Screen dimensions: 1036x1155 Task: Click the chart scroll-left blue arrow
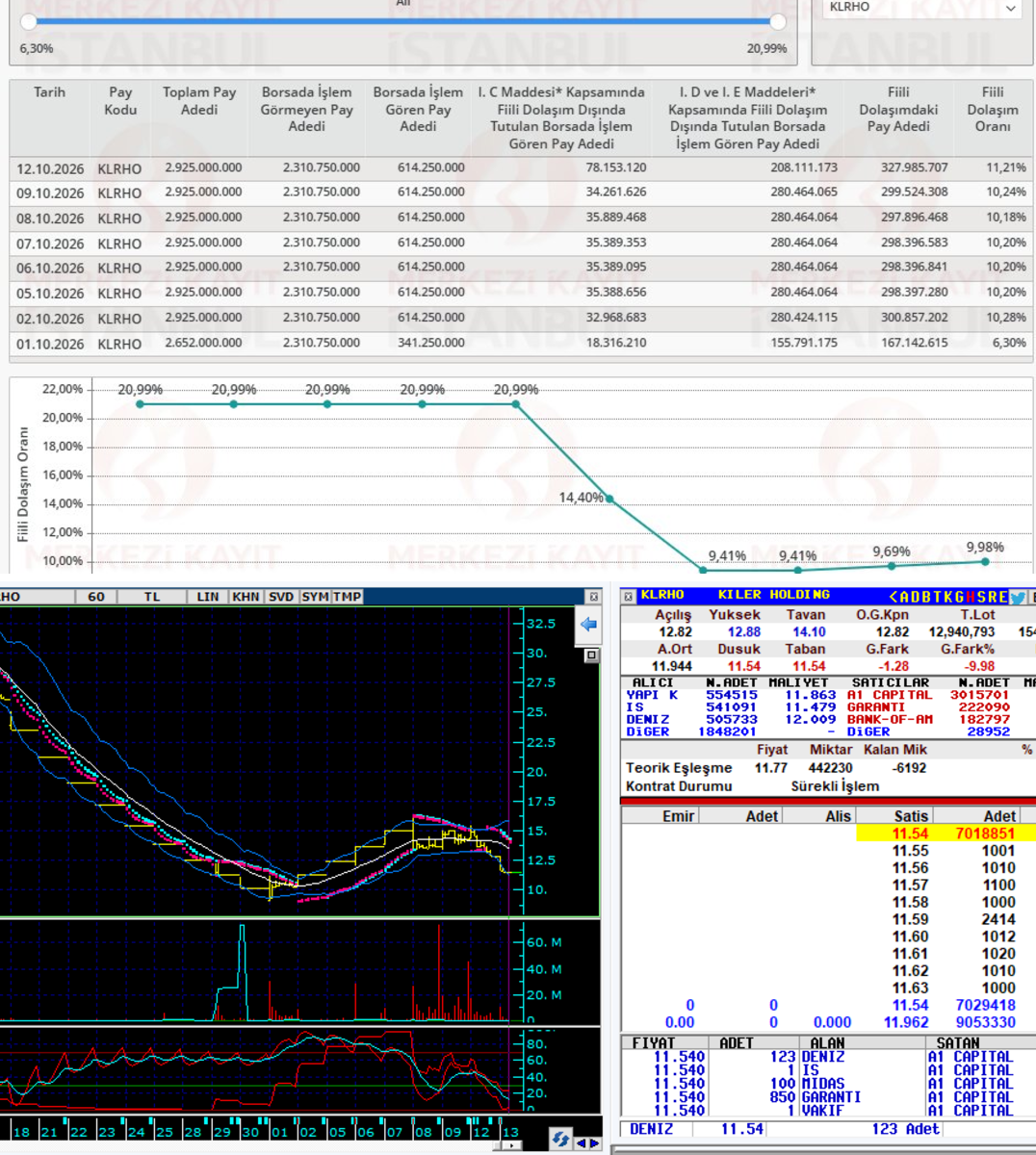581,1143
